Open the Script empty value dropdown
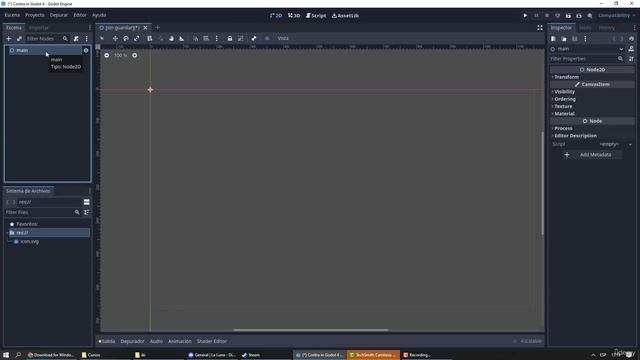Screen dimensions: 640x360 point(614,144)
